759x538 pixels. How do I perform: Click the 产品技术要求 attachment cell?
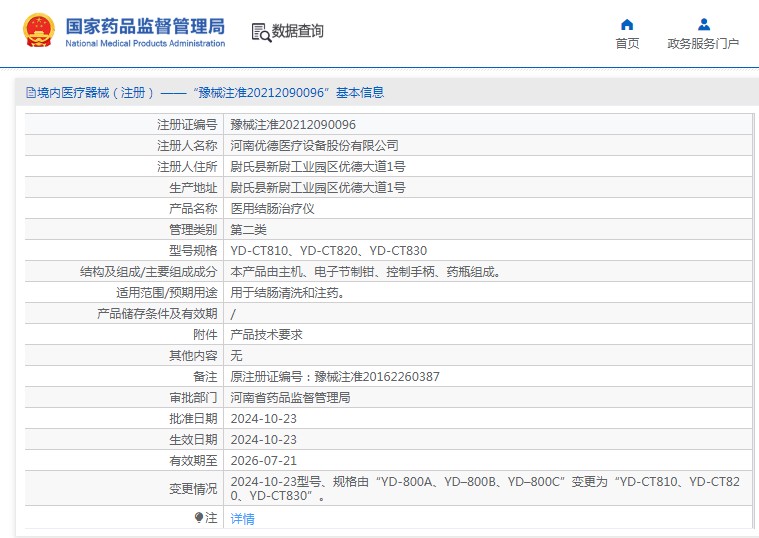point(266,335)
